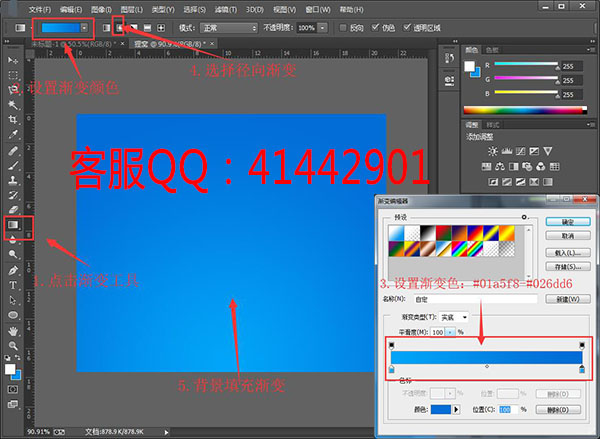Image resolution: width=600 pixels, height=439 pixels.
Task: Add a Curves adjustment
Action: point(520,151)
